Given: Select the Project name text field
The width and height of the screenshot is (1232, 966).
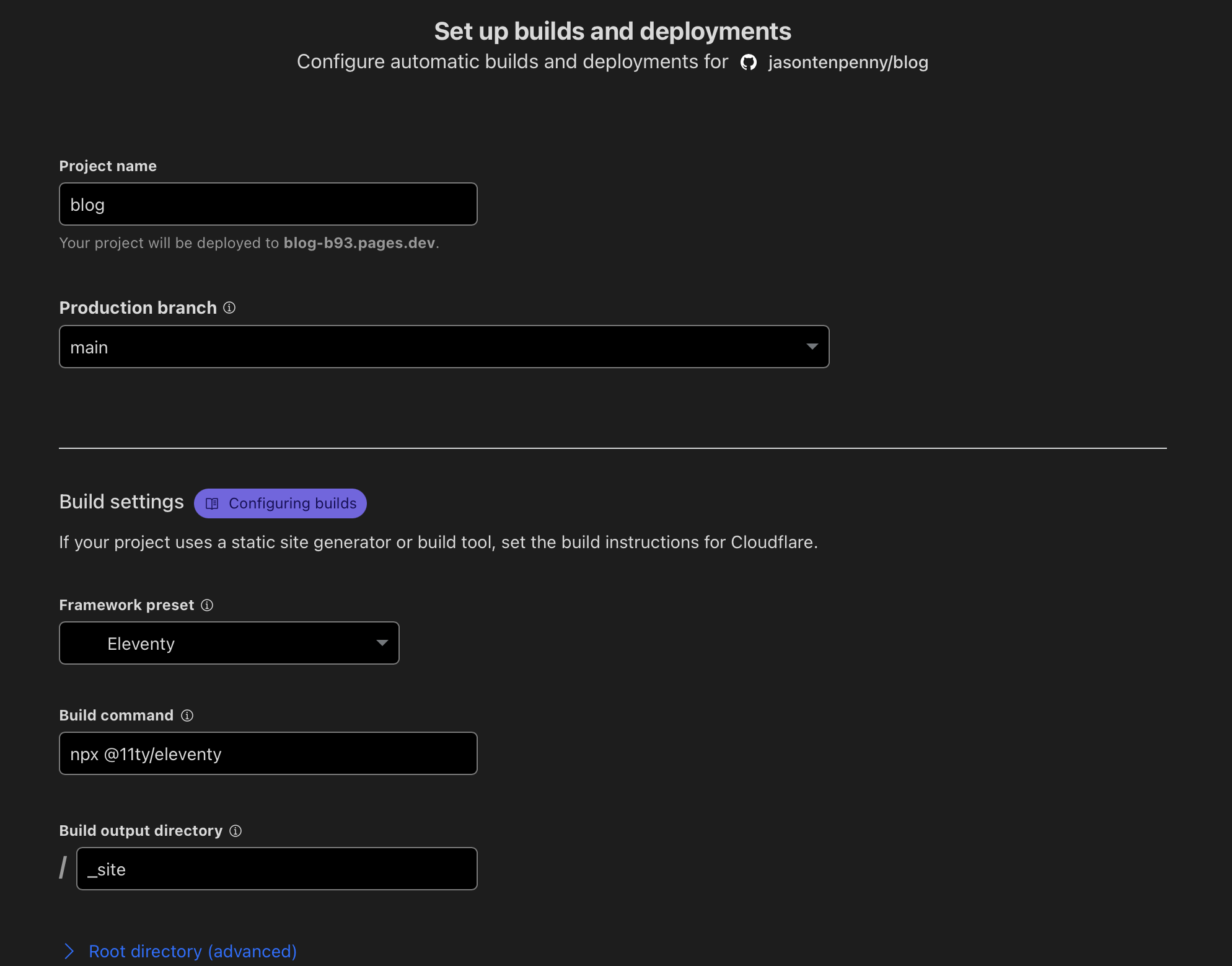Looking at the screenshot, I should 268,203.
